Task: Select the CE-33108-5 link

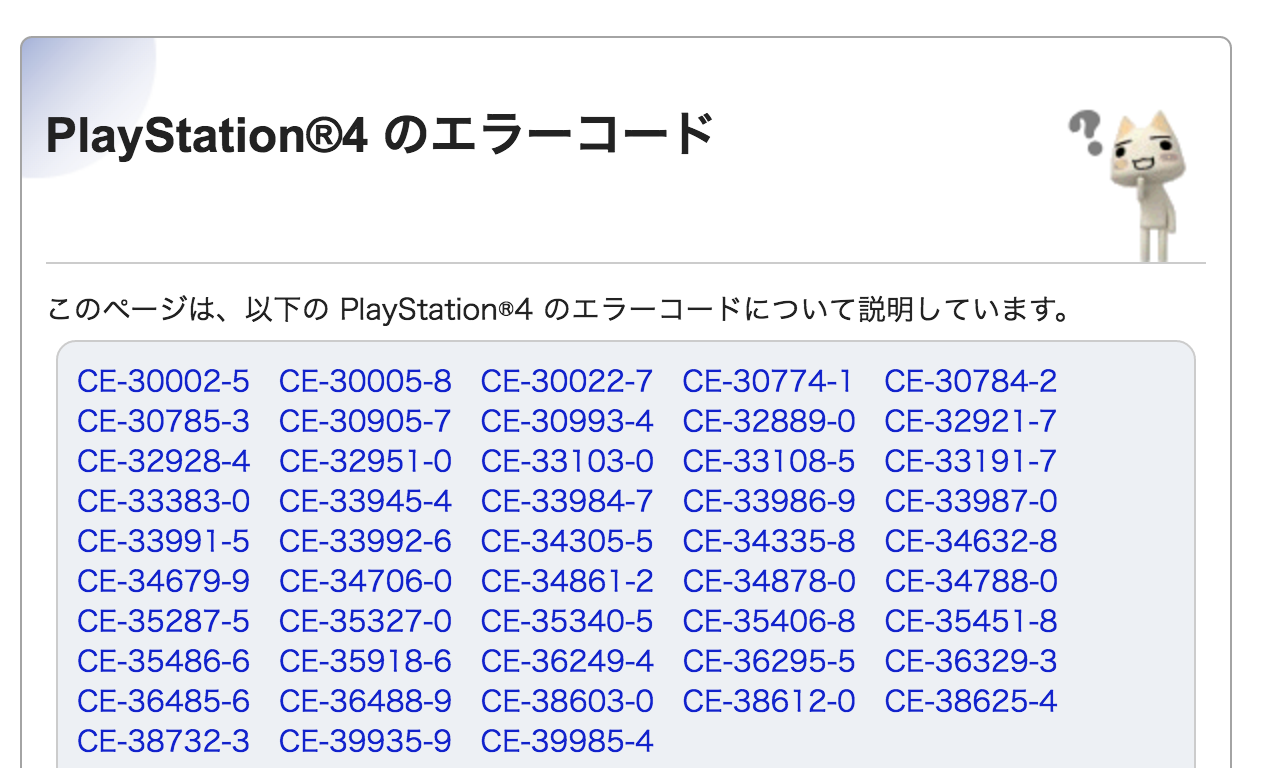Action: (x=769, y=461)
